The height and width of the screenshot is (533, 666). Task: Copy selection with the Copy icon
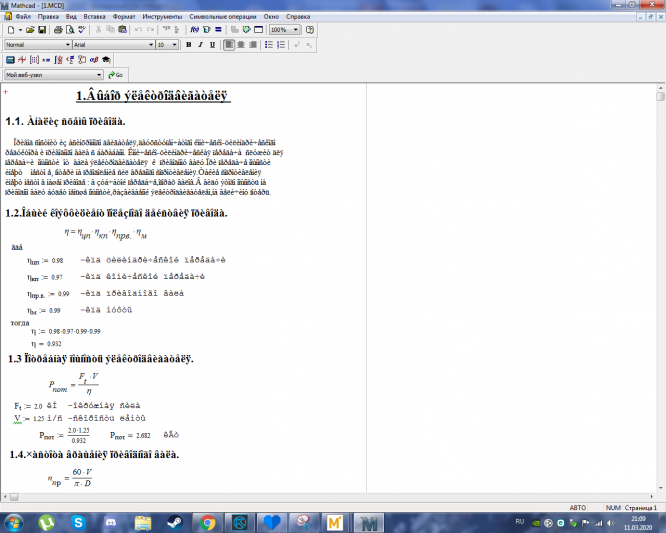(110, 30)
